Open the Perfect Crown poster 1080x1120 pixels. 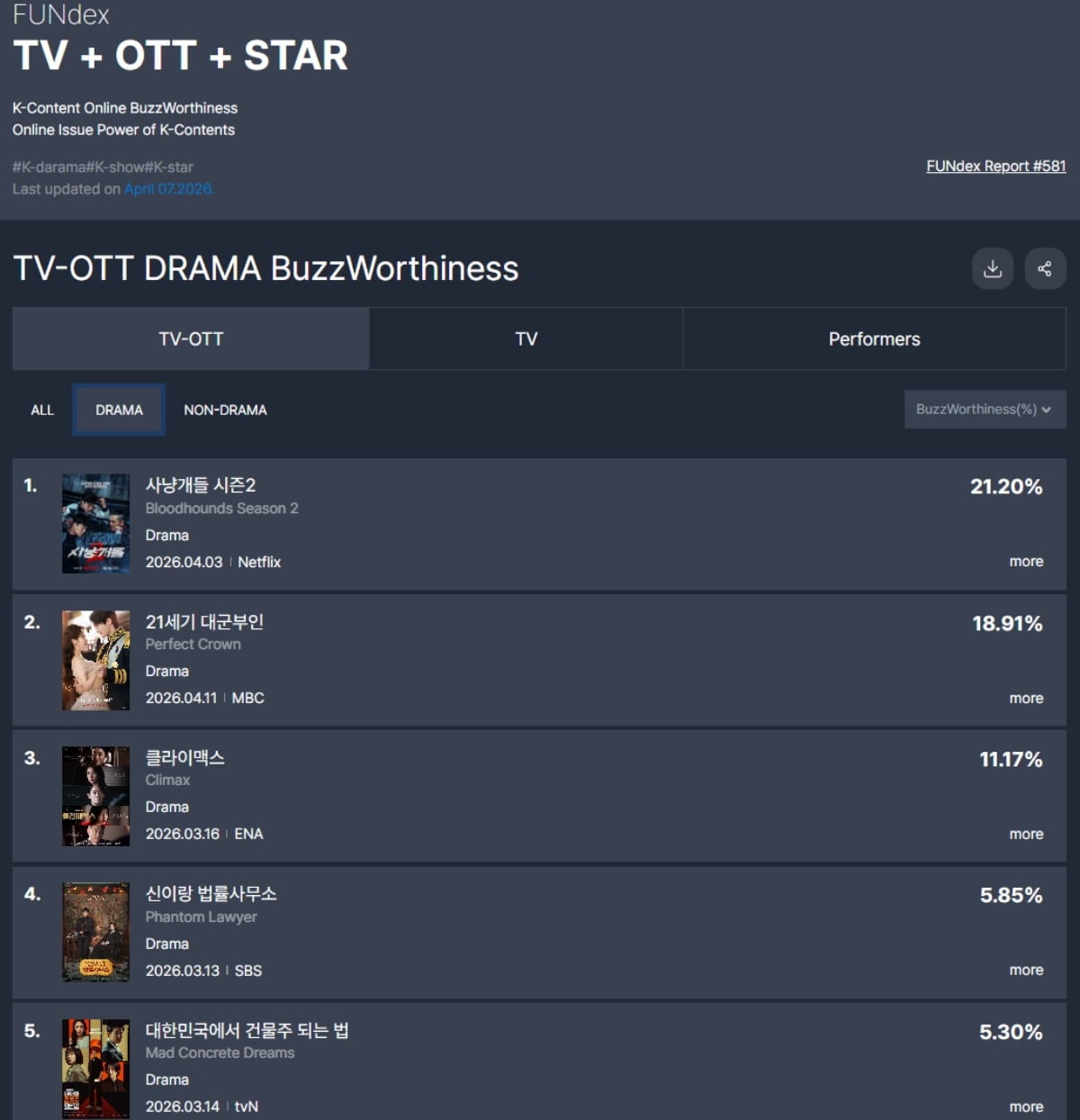coord(95,660)
